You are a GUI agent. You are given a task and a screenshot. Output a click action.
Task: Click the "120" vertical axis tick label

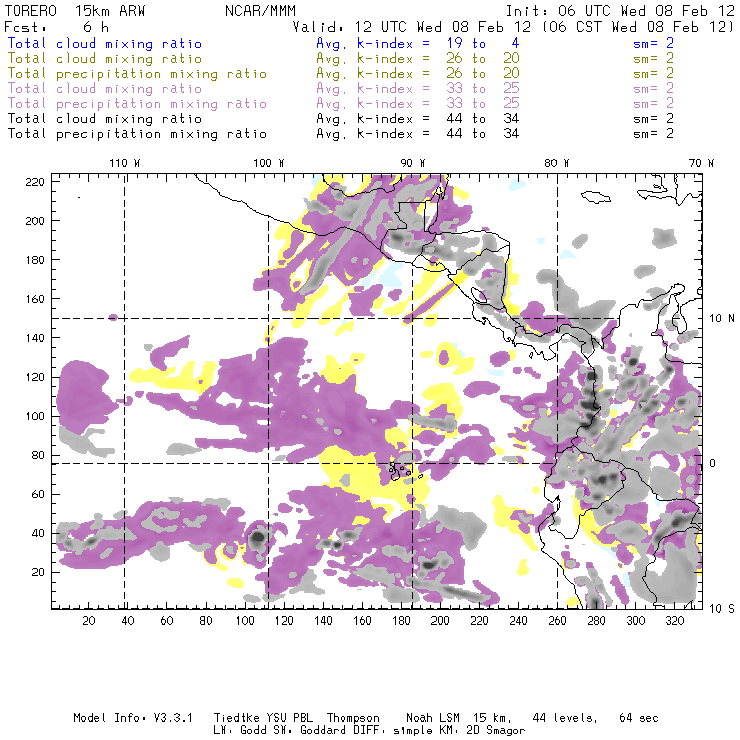(x=35, y=377)
